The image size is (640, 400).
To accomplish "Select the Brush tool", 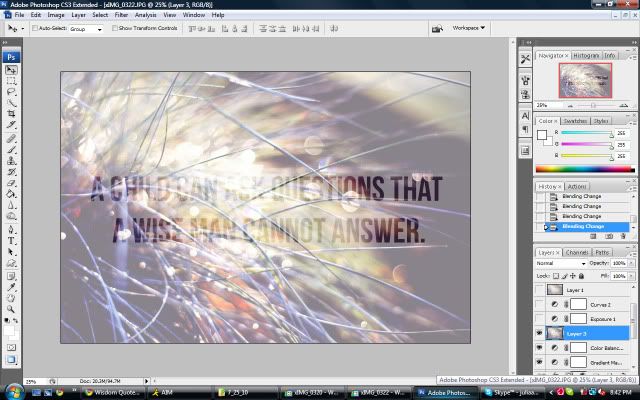I will point(11,150).
